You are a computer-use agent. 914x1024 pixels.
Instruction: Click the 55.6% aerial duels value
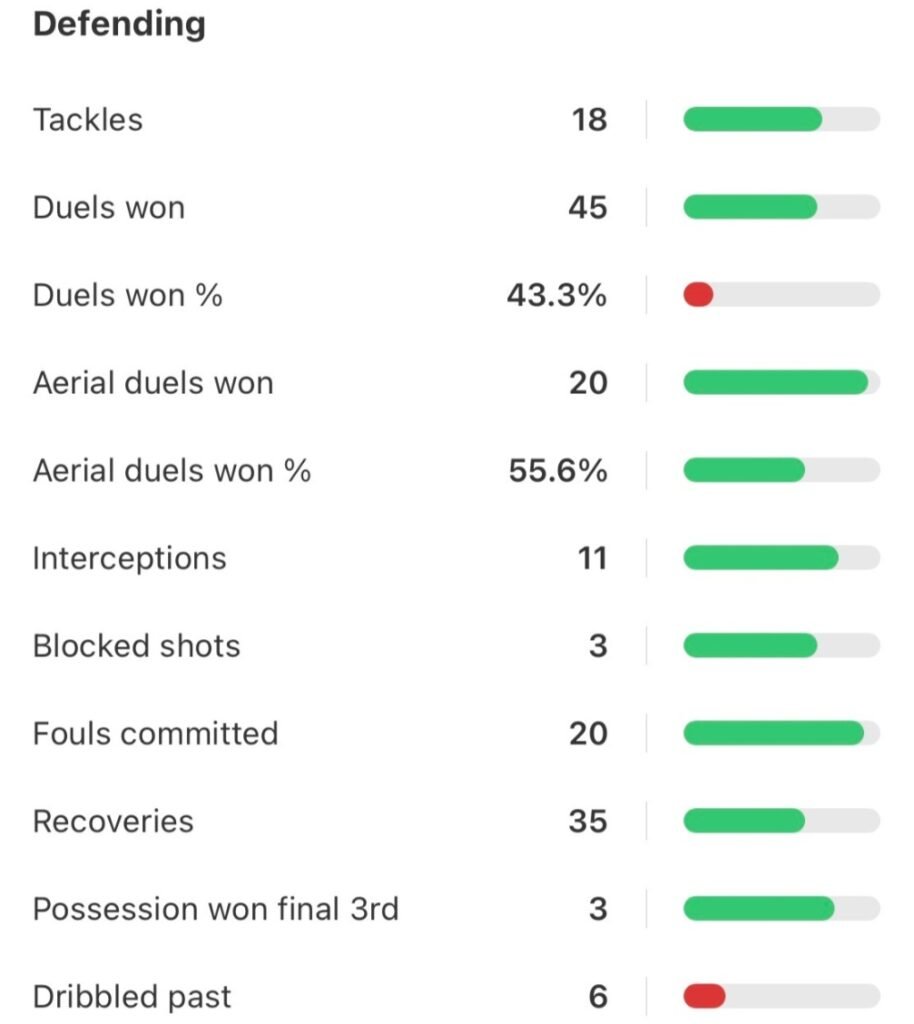pos(557,471)
